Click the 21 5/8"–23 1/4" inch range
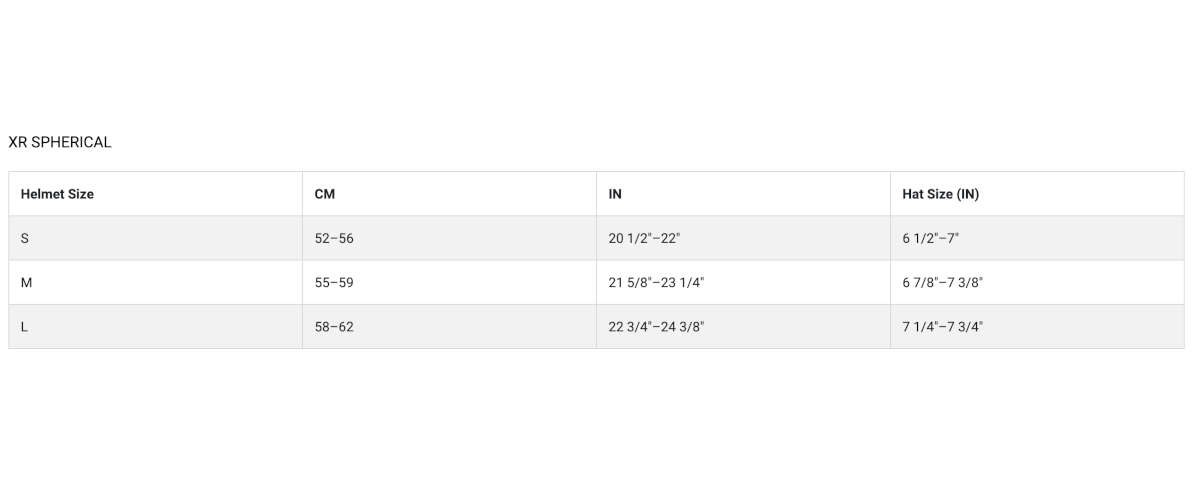 pos(656,283)
